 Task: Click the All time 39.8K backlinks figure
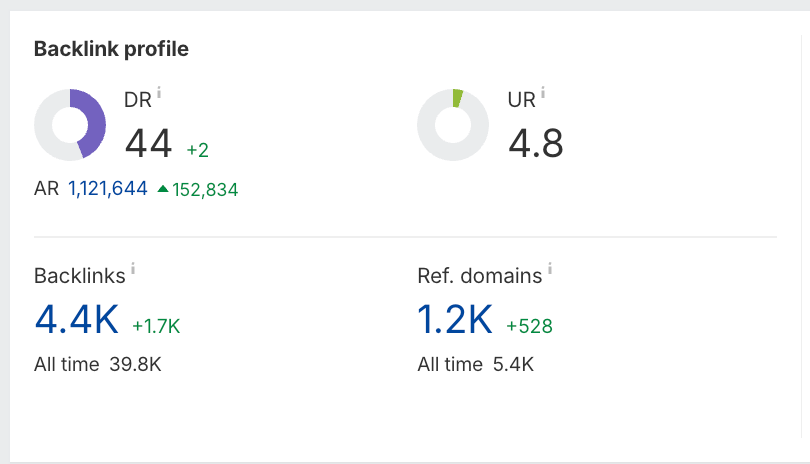click(x=98, y=364)
